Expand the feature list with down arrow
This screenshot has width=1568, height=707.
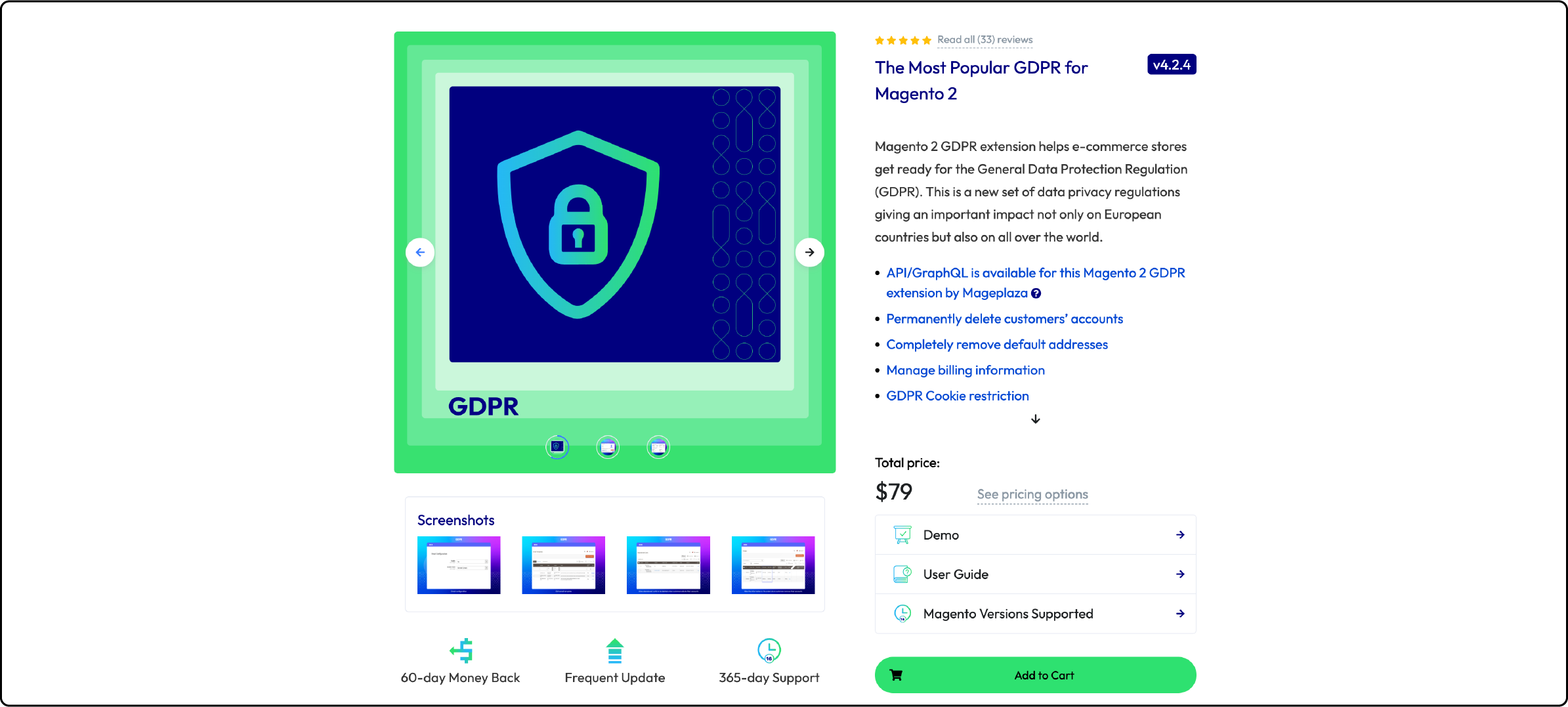1036,419
